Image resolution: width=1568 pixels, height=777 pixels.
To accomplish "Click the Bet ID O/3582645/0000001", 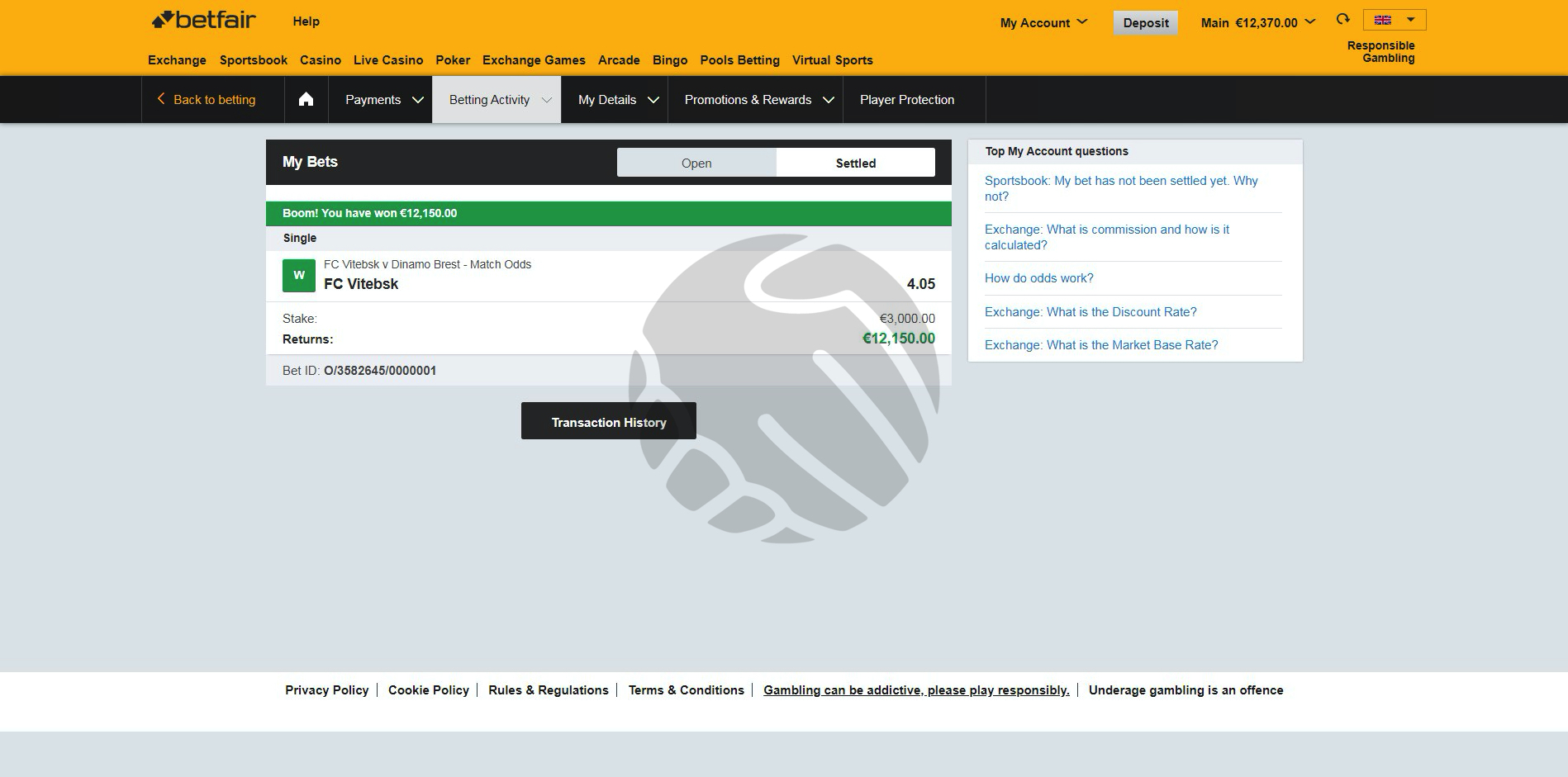I will (380, 371).
